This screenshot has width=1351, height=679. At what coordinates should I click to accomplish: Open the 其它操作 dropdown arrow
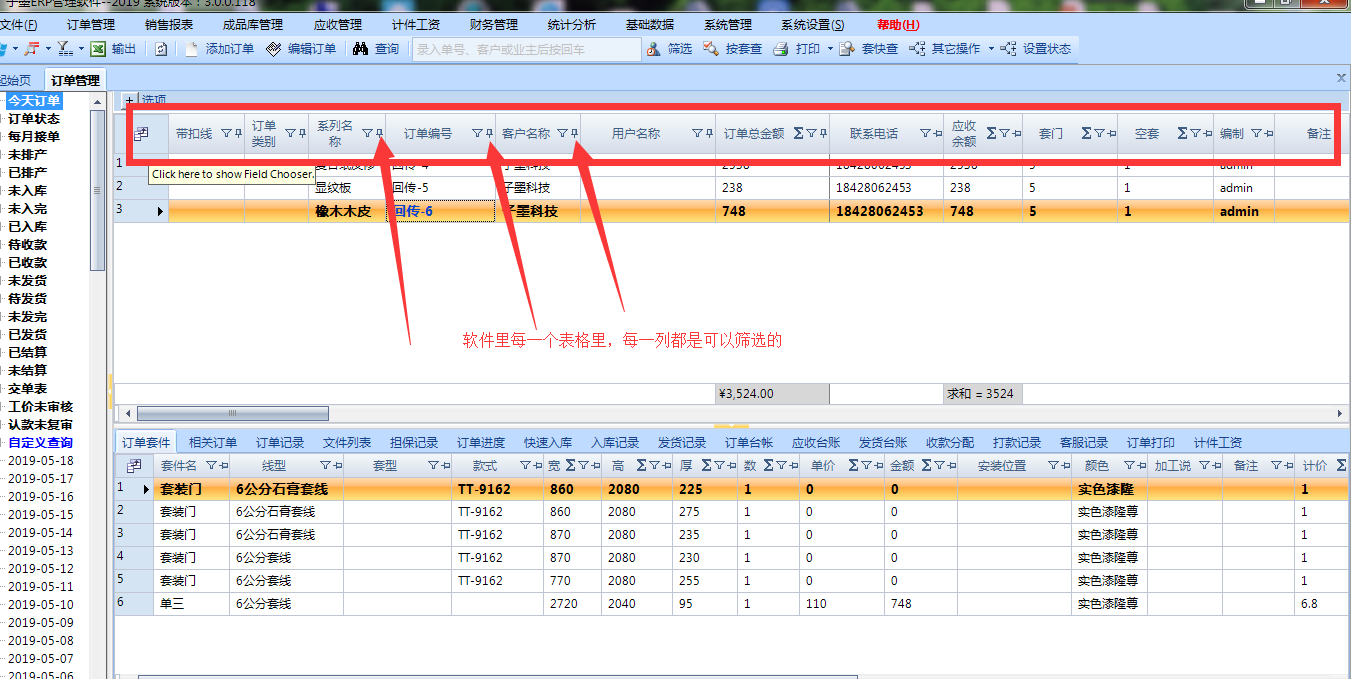pos(991,49)
